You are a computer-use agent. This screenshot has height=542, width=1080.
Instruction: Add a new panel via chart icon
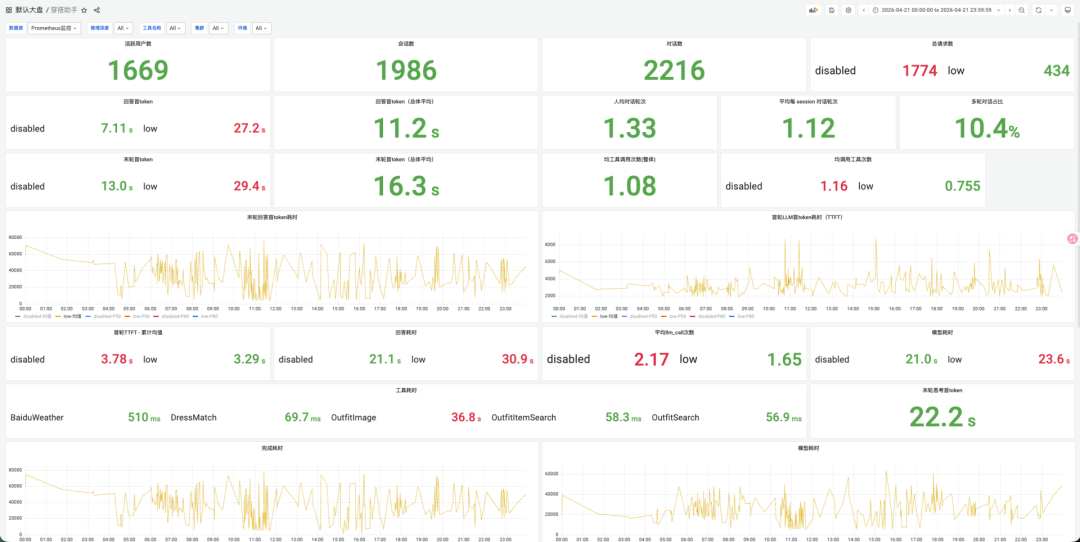814,10
